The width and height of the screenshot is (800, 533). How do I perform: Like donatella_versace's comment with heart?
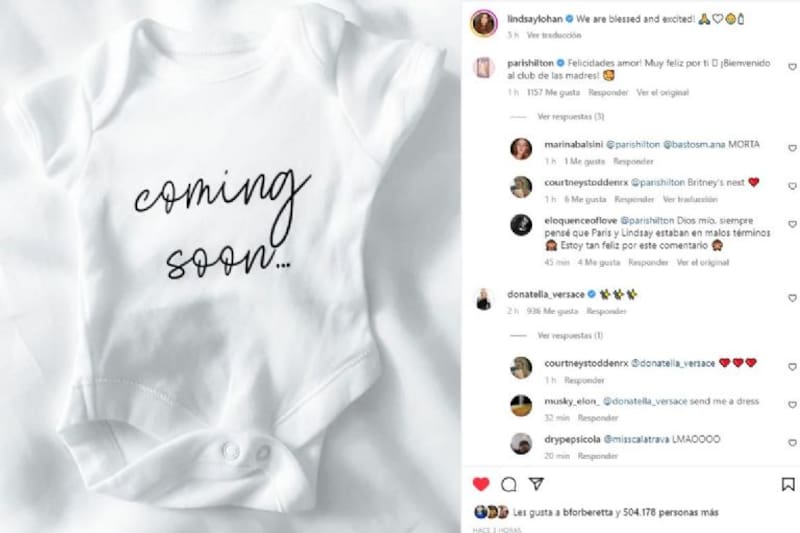pyautogui.click(x=792, y=298)
